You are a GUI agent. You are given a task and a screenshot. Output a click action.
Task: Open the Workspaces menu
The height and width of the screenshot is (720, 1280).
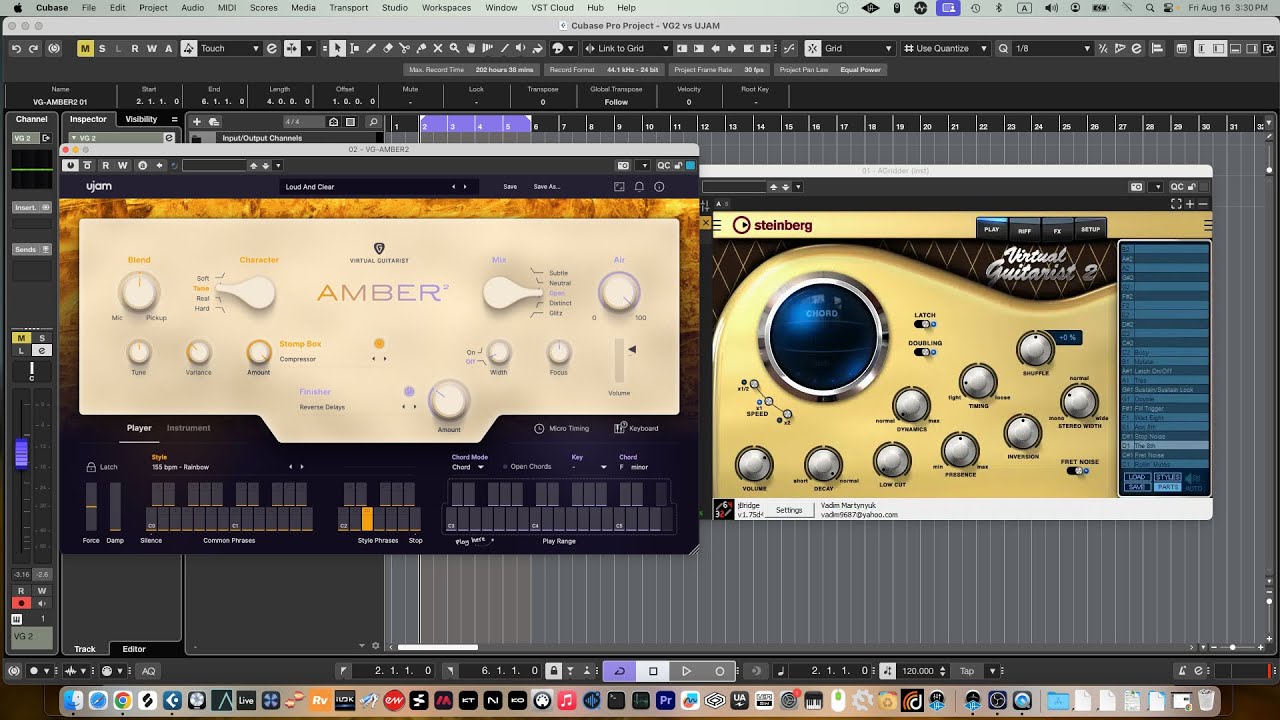[x=446, y=8]
